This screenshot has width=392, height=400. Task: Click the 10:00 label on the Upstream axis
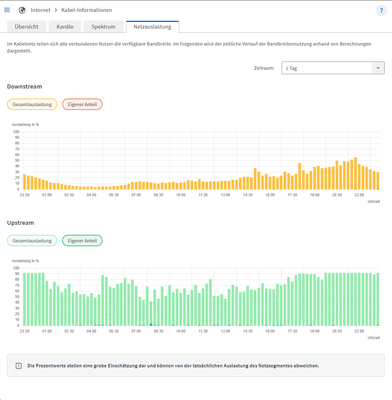pos(181,331)
